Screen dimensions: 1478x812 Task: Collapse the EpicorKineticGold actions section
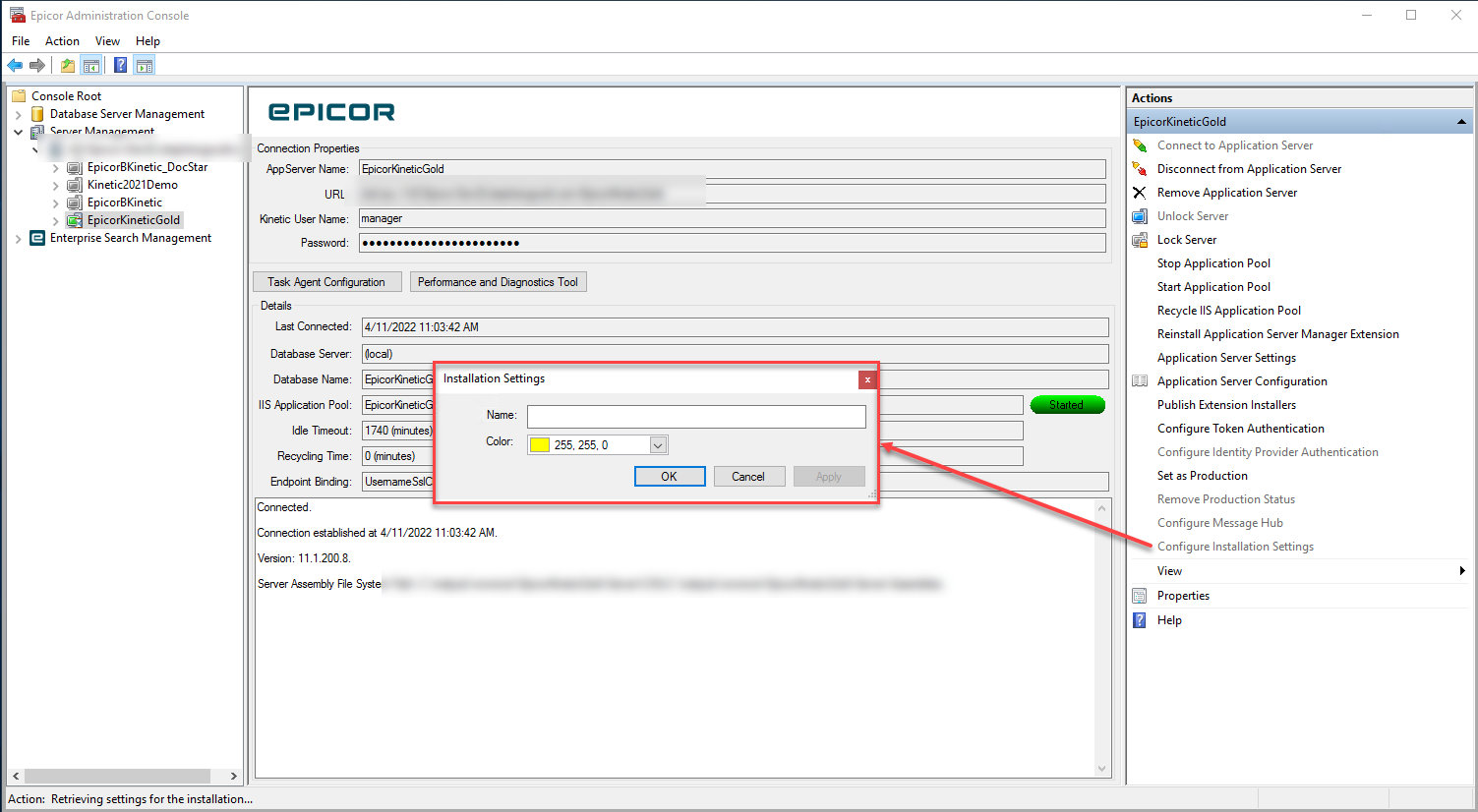coord(1461,122)
